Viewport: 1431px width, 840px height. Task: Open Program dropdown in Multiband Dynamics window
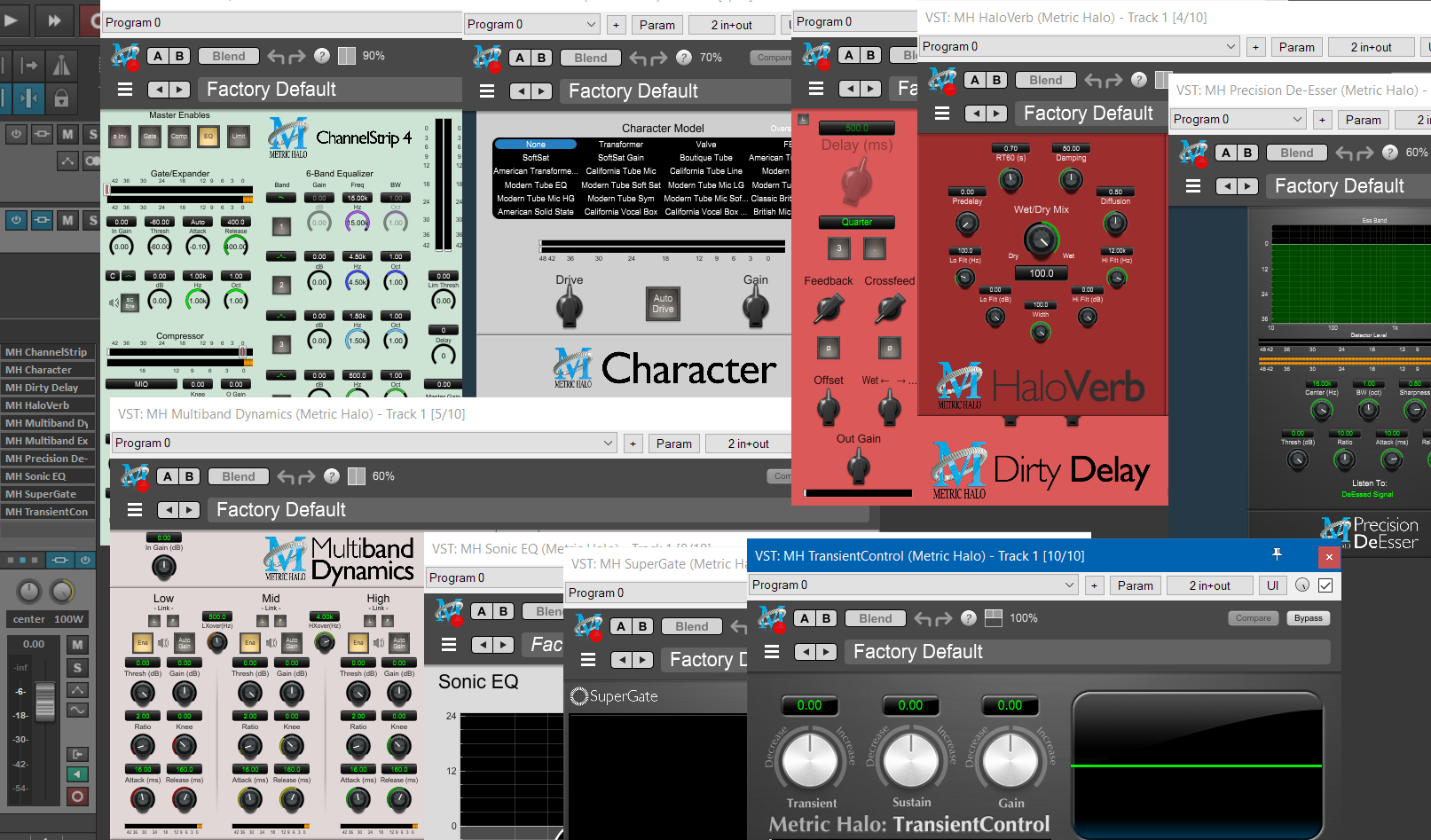coord(364,443)
